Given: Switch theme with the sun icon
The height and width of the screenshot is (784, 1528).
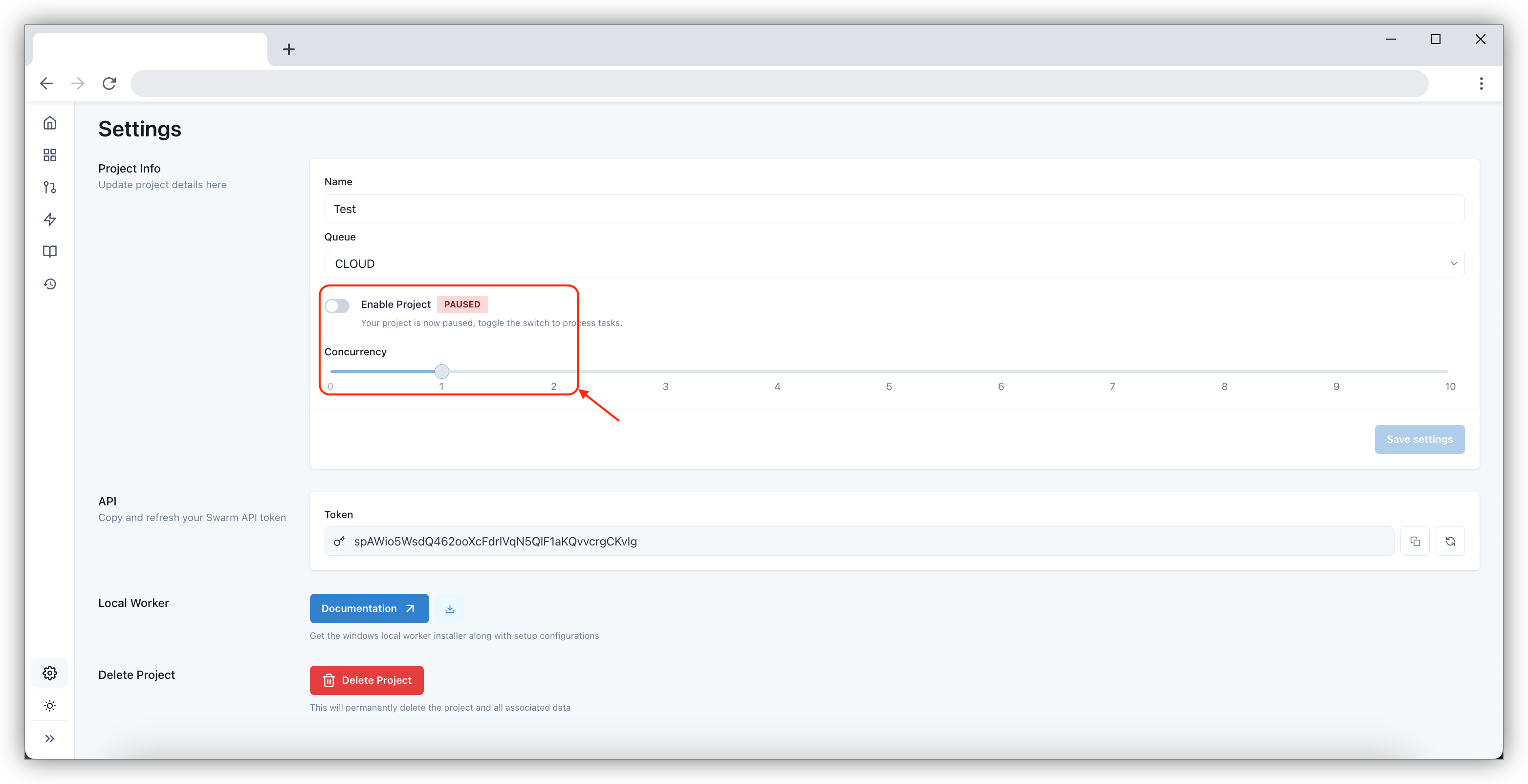Looking at the screenshot, I should point(50,706).
